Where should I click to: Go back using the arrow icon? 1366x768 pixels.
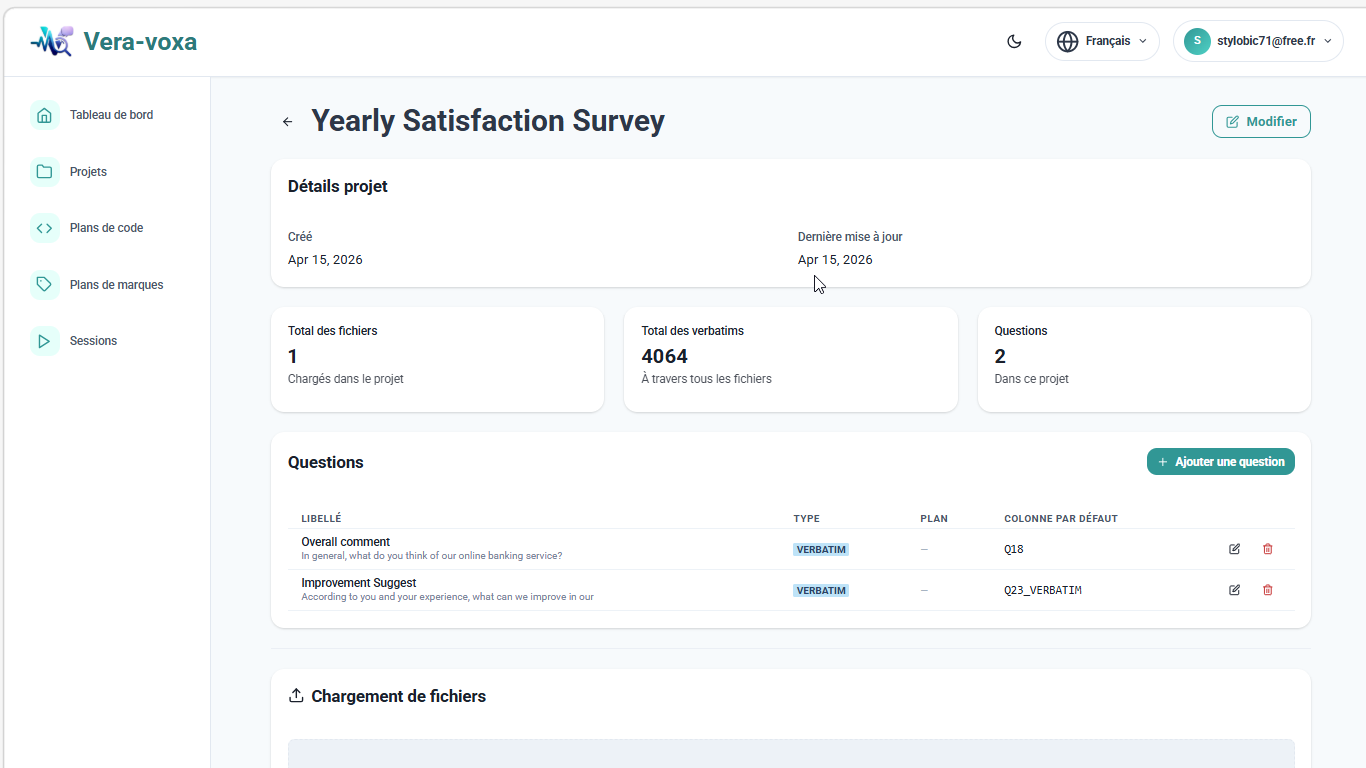point(287,122)
